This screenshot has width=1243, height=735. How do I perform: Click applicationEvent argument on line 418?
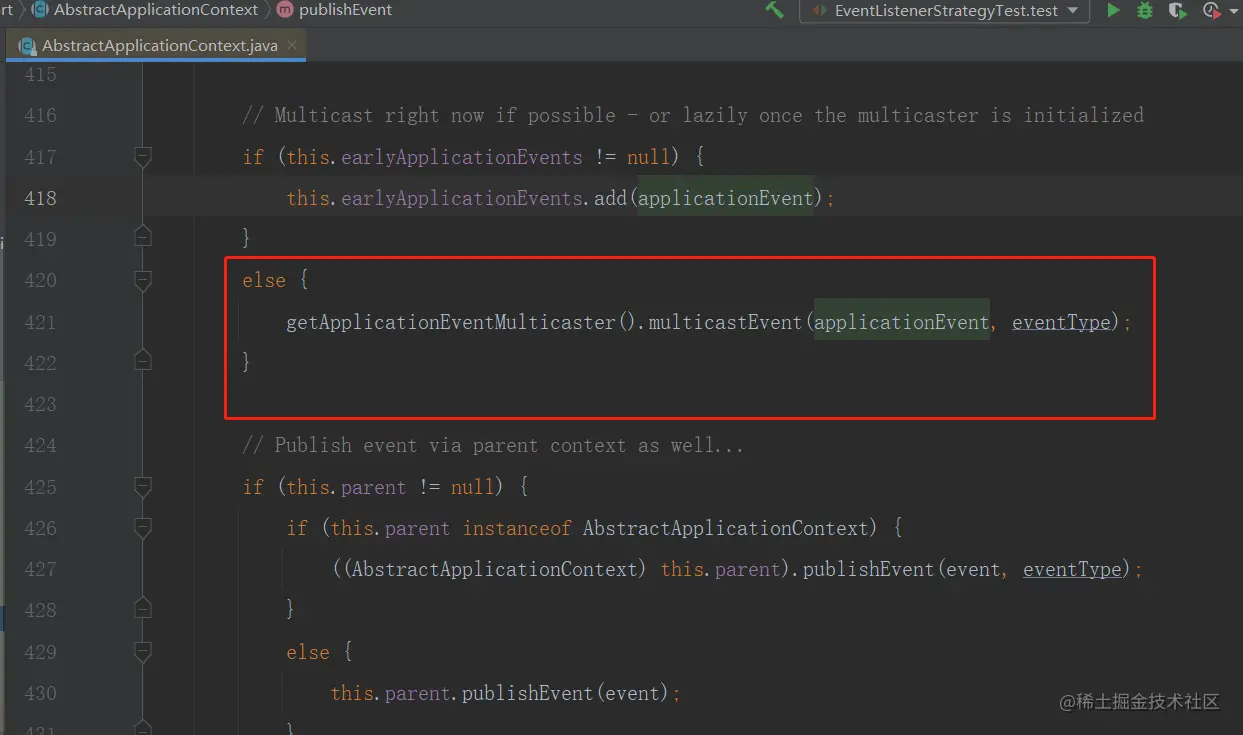pos(726,198)
